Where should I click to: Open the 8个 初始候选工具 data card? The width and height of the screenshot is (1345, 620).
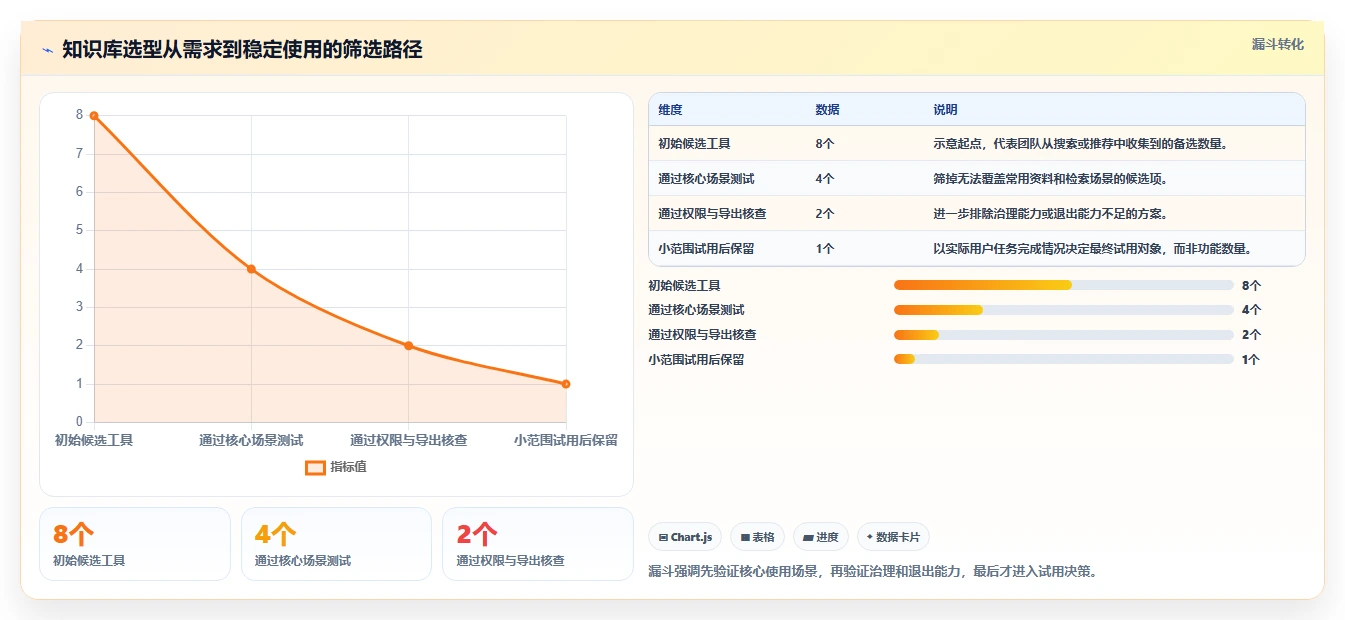tap(135, 544)
